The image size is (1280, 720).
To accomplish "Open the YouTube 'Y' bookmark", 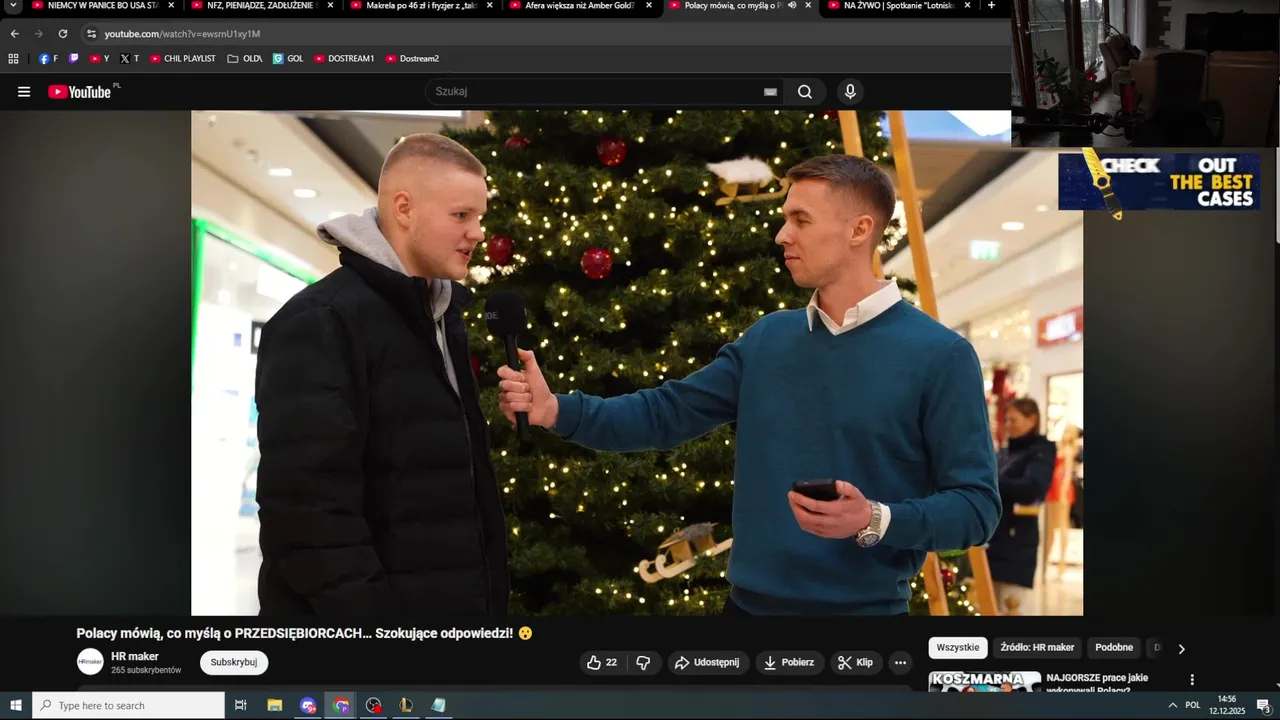I will point(99,59).
